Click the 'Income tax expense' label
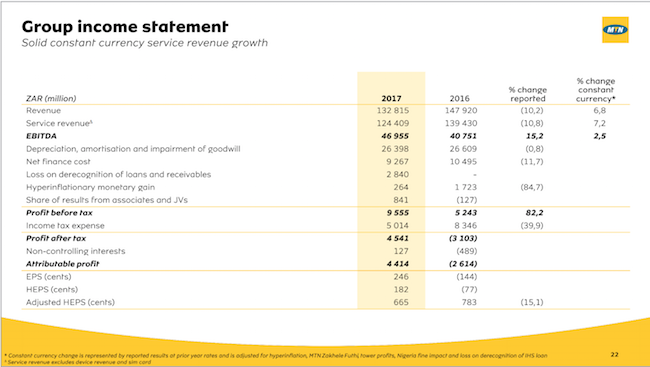The image size is (650, 367). 65,226
